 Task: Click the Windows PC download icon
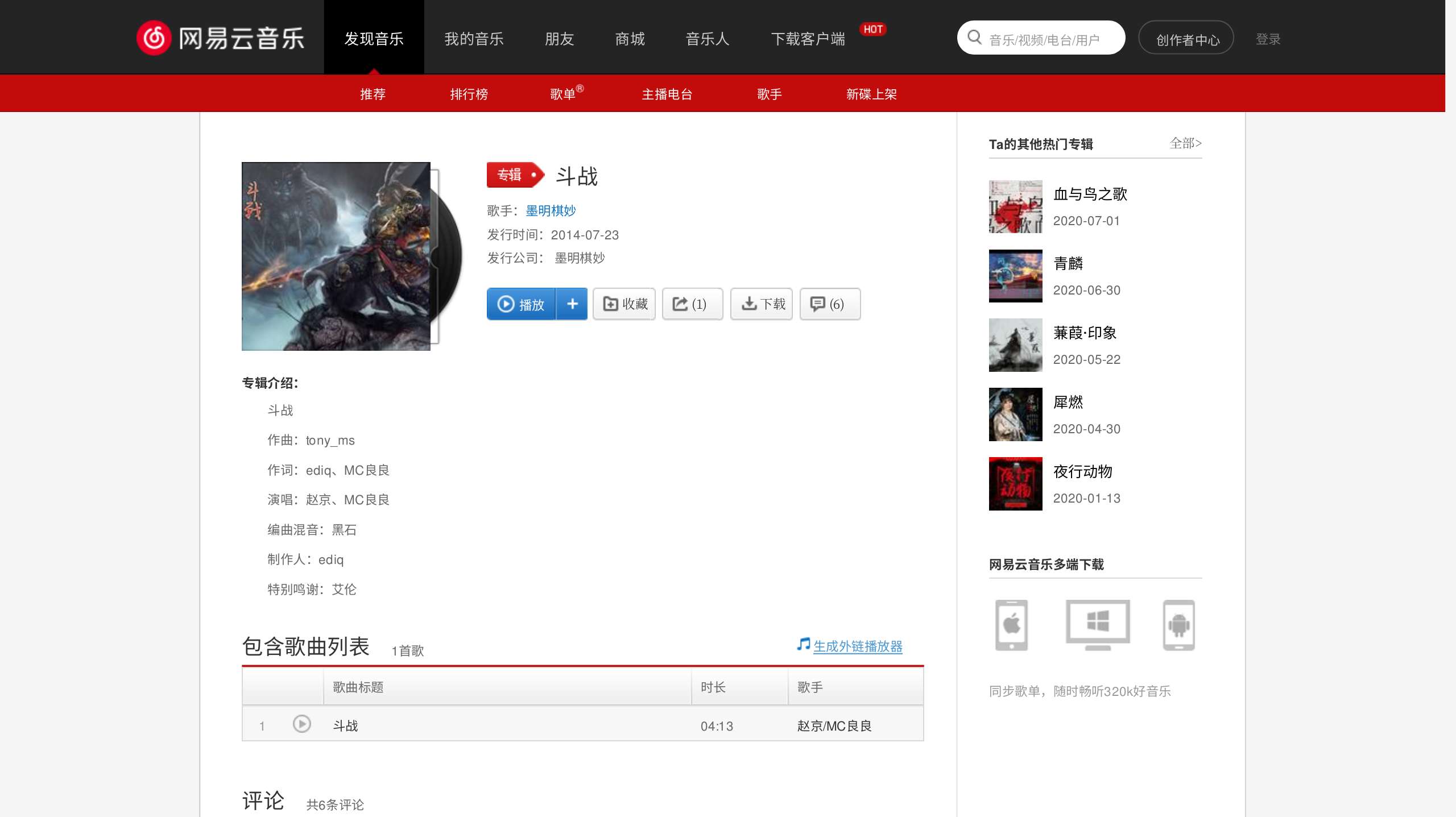point(1097,625)
